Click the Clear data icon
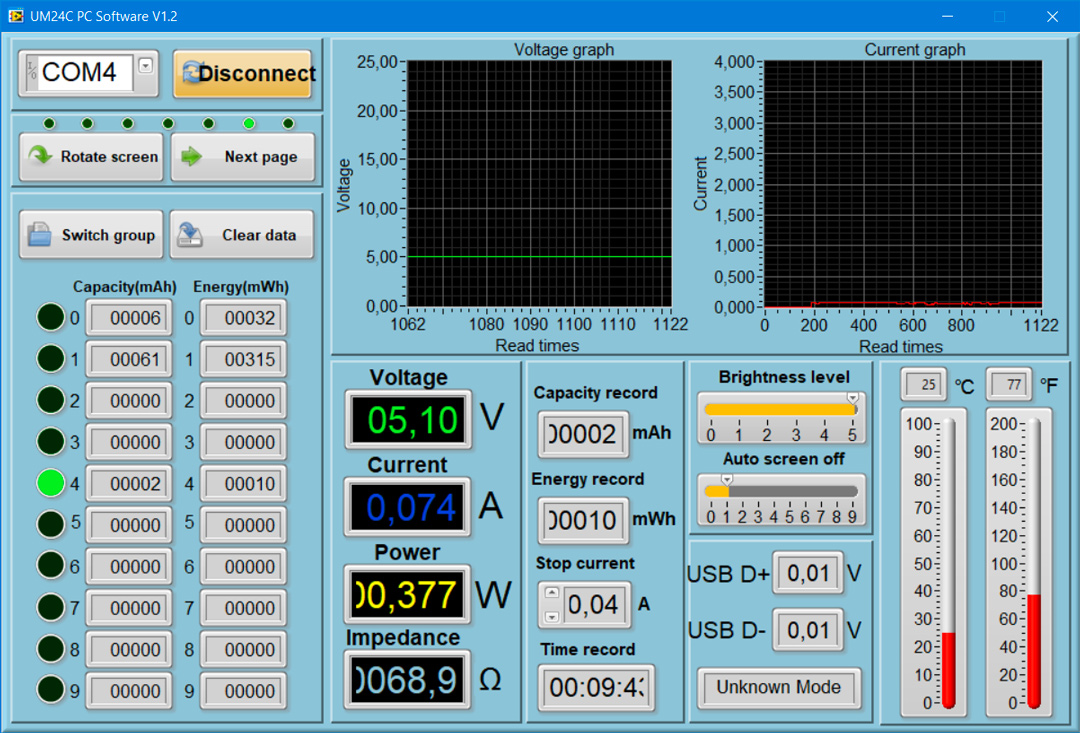This screenshot has width=1080, height=733. [190, 235]
